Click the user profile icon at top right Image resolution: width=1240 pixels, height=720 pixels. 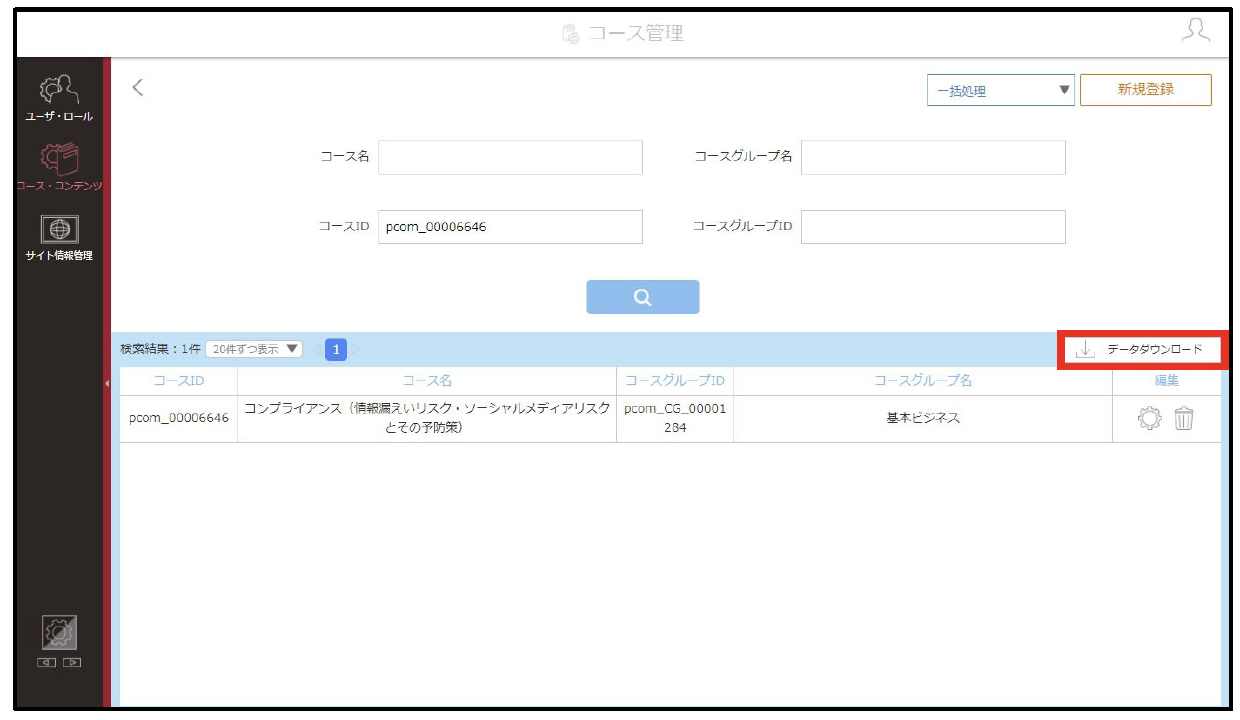pyautogui.click(x=1195, y=31)
